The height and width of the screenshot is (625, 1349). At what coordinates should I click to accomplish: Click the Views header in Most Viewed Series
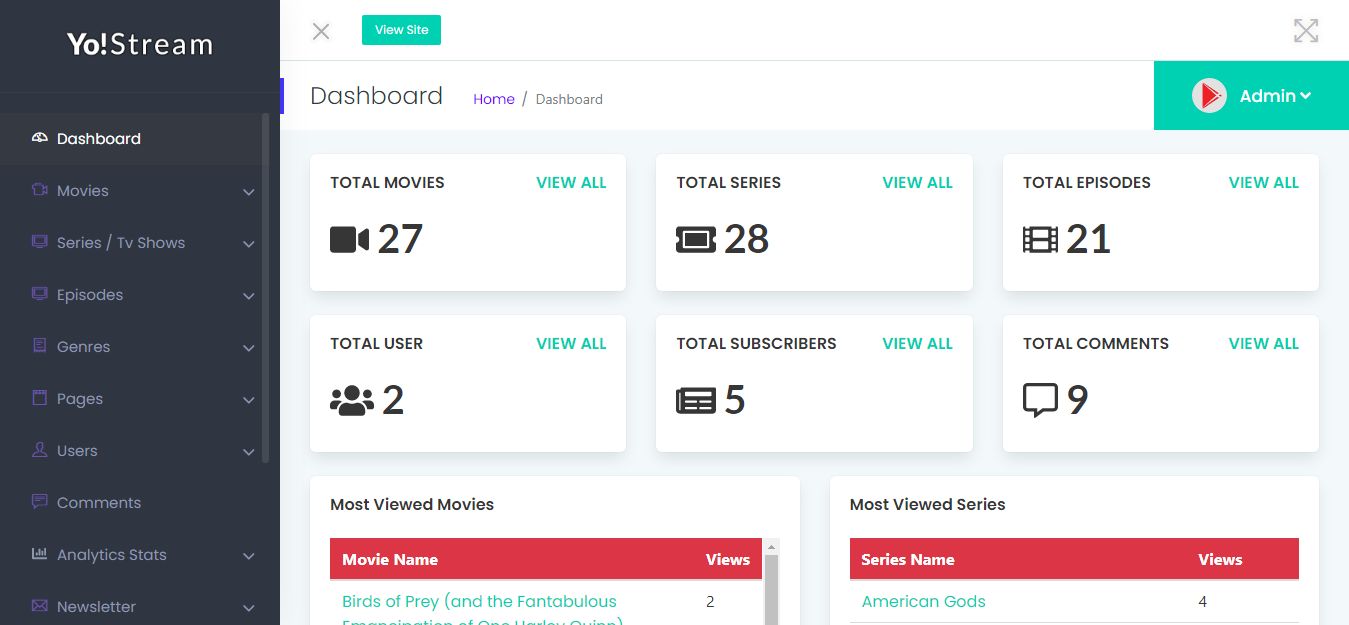click(x=1220, y=560)
